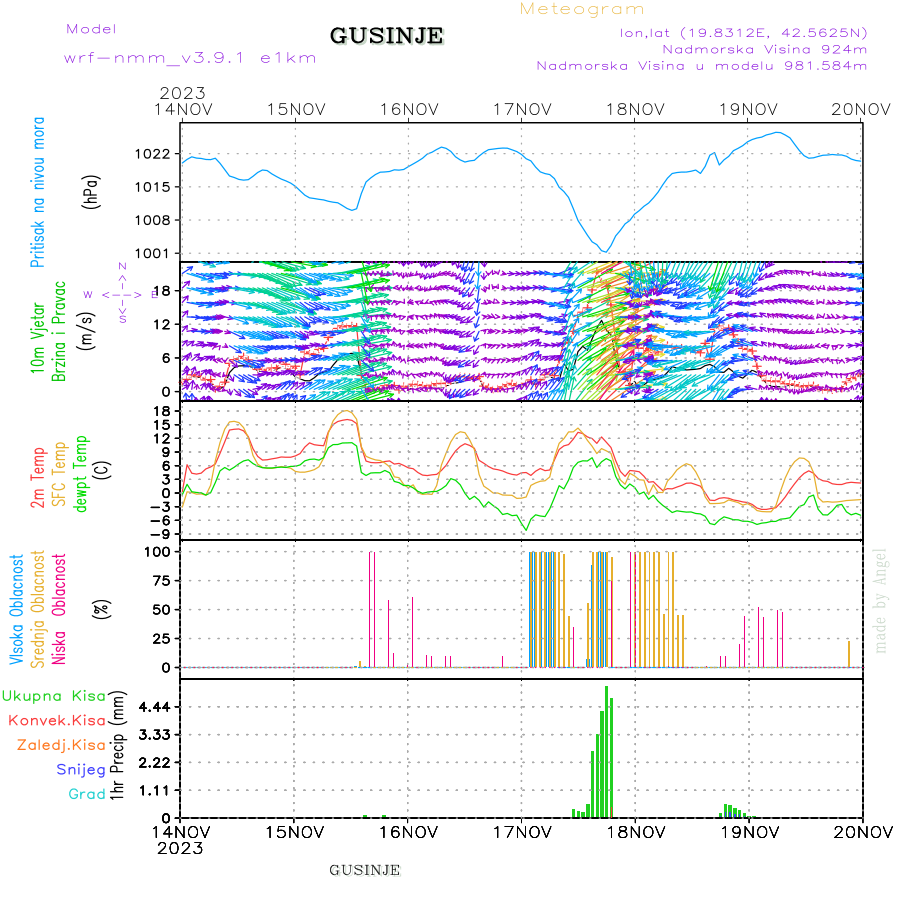Select the 1.11 precipitation tick label
This screenshot has width=900, height=900.
point(154,791)
